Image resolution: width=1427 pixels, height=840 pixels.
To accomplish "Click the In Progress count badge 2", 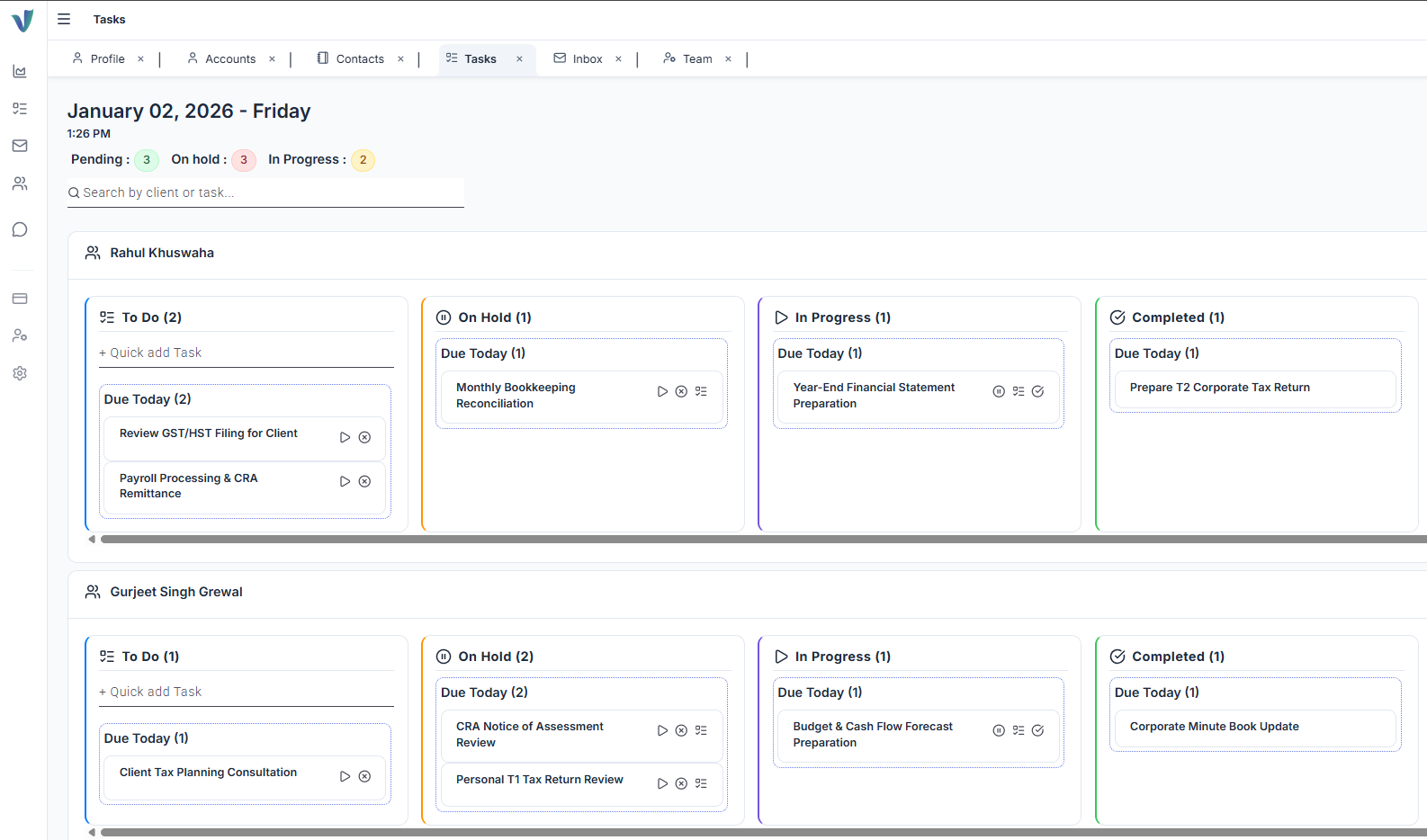I will click(363, 160).
